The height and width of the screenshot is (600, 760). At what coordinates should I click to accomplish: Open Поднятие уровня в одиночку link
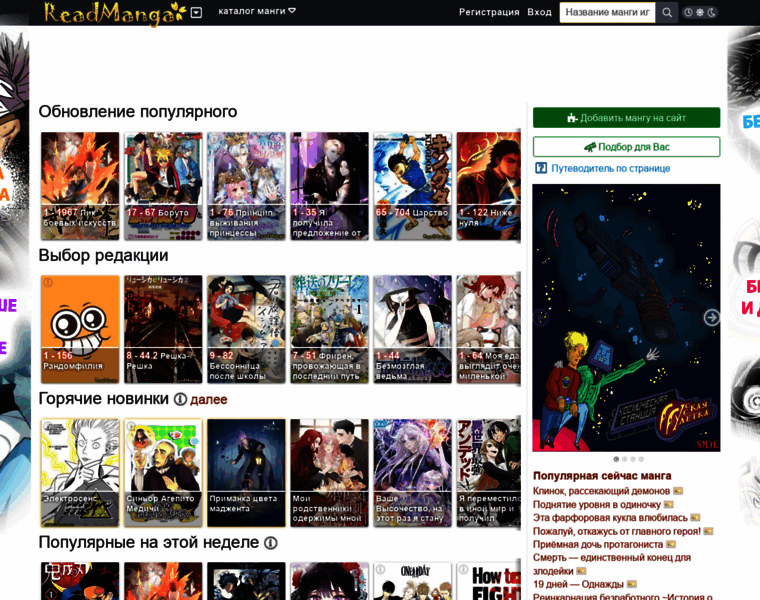[x=597, y=505]
